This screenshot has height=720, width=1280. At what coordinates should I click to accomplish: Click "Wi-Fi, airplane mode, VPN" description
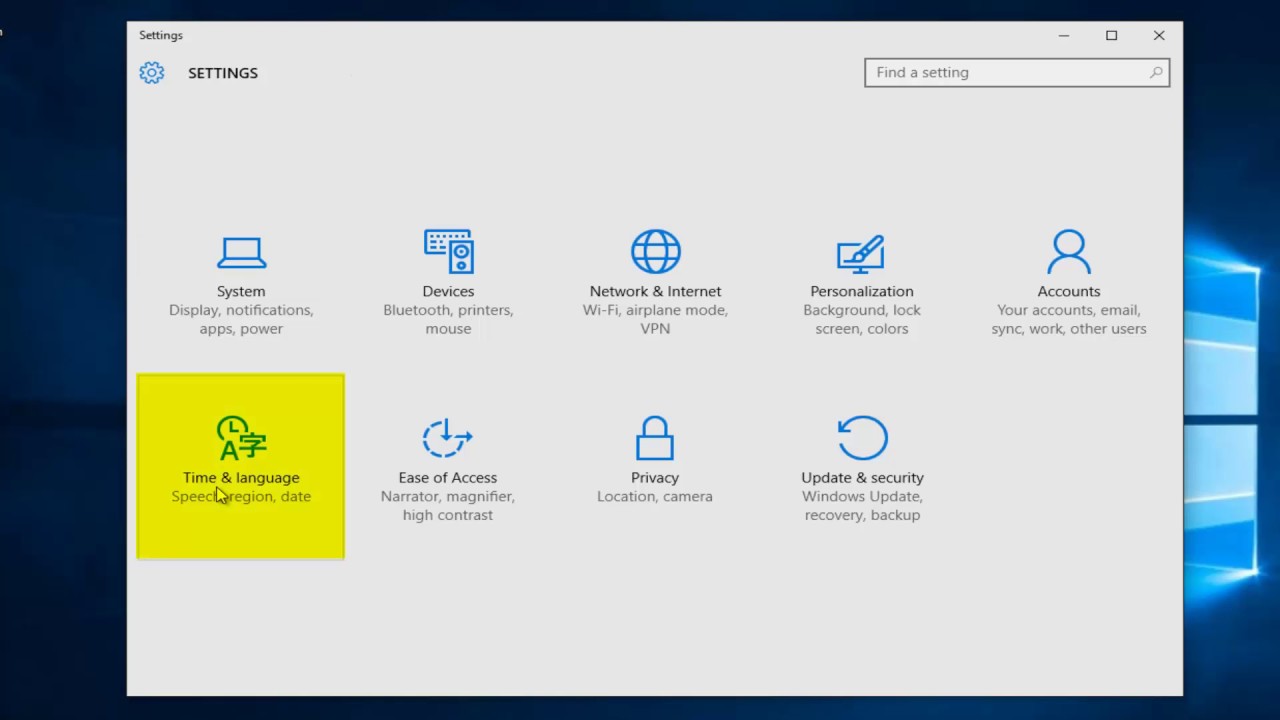[655, 319]
